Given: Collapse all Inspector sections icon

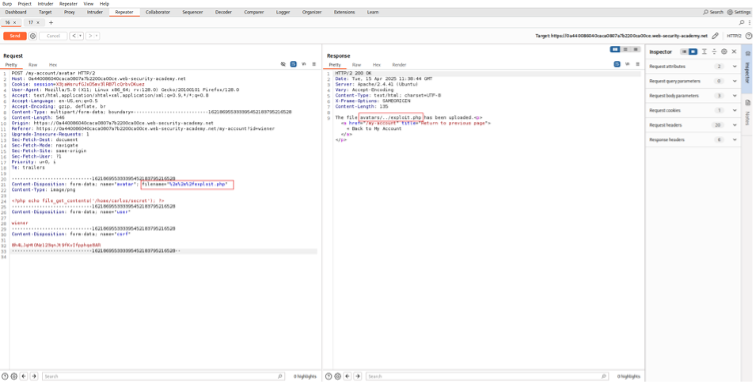Looking at the screenshot, I should tap(714, 52).
